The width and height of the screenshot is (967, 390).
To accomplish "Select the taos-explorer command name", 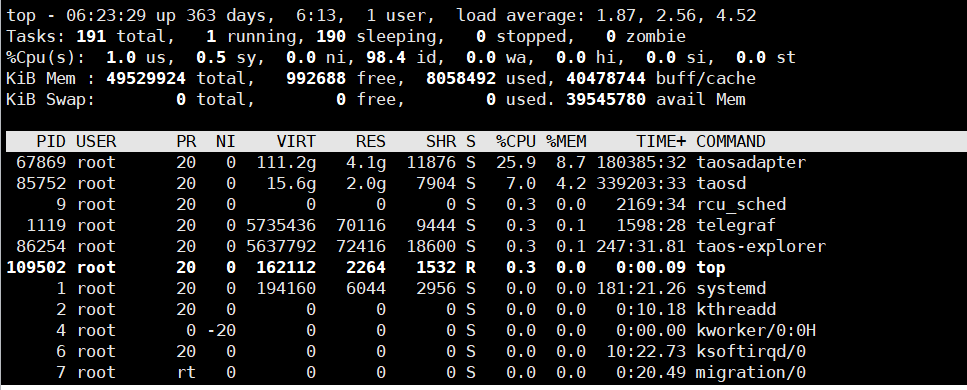I will (761, 247).
